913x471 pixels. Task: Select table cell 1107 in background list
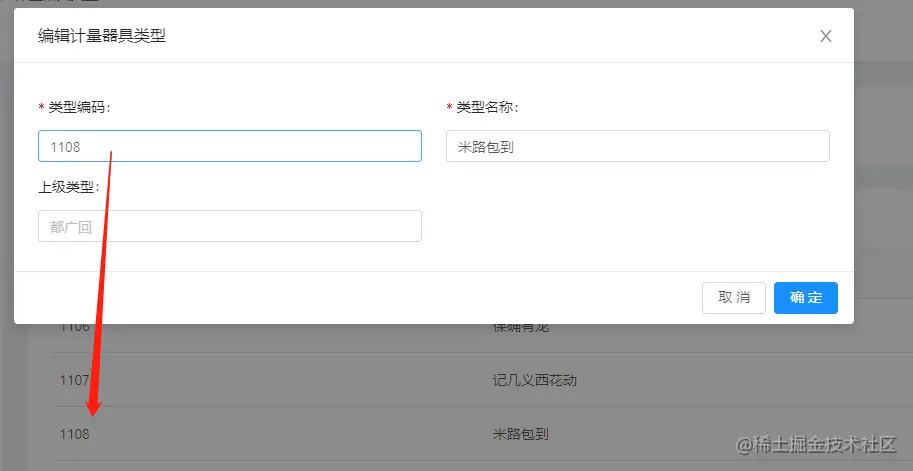click(x=75, y=380)
